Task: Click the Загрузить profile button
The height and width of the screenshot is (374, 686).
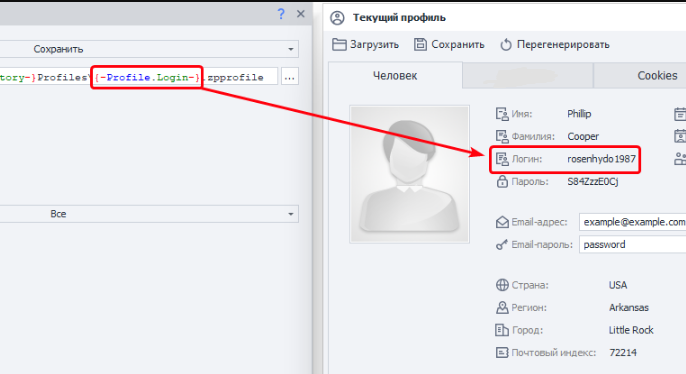Action: pos(365,45)
